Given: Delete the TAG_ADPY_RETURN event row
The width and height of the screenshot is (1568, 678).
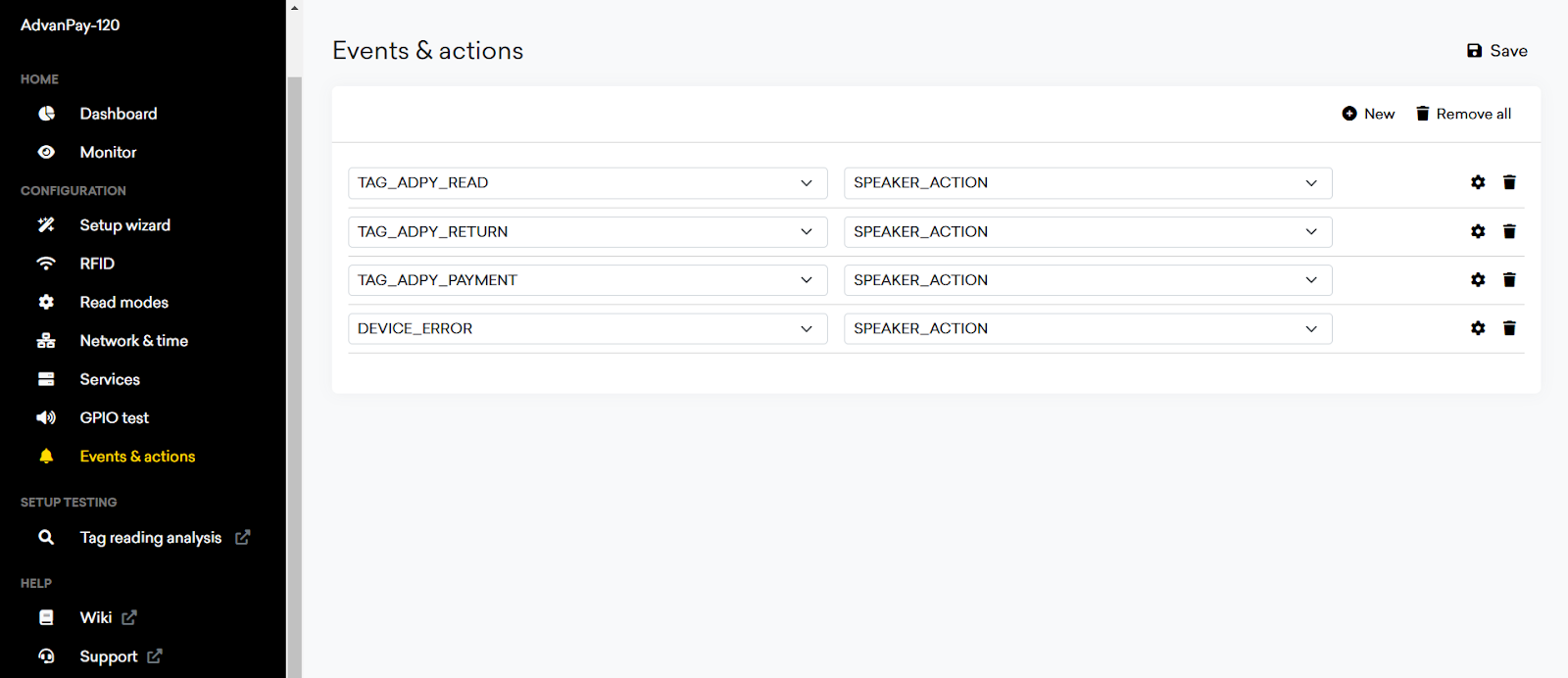Looking at the screenshot, I should point(1509,231).
